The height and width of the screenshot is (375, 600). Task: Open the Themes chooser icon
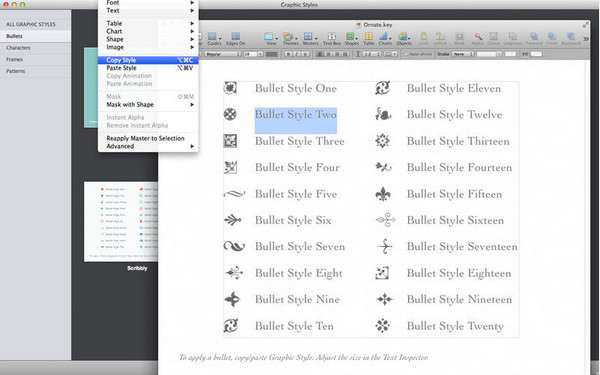coord(290,37)
